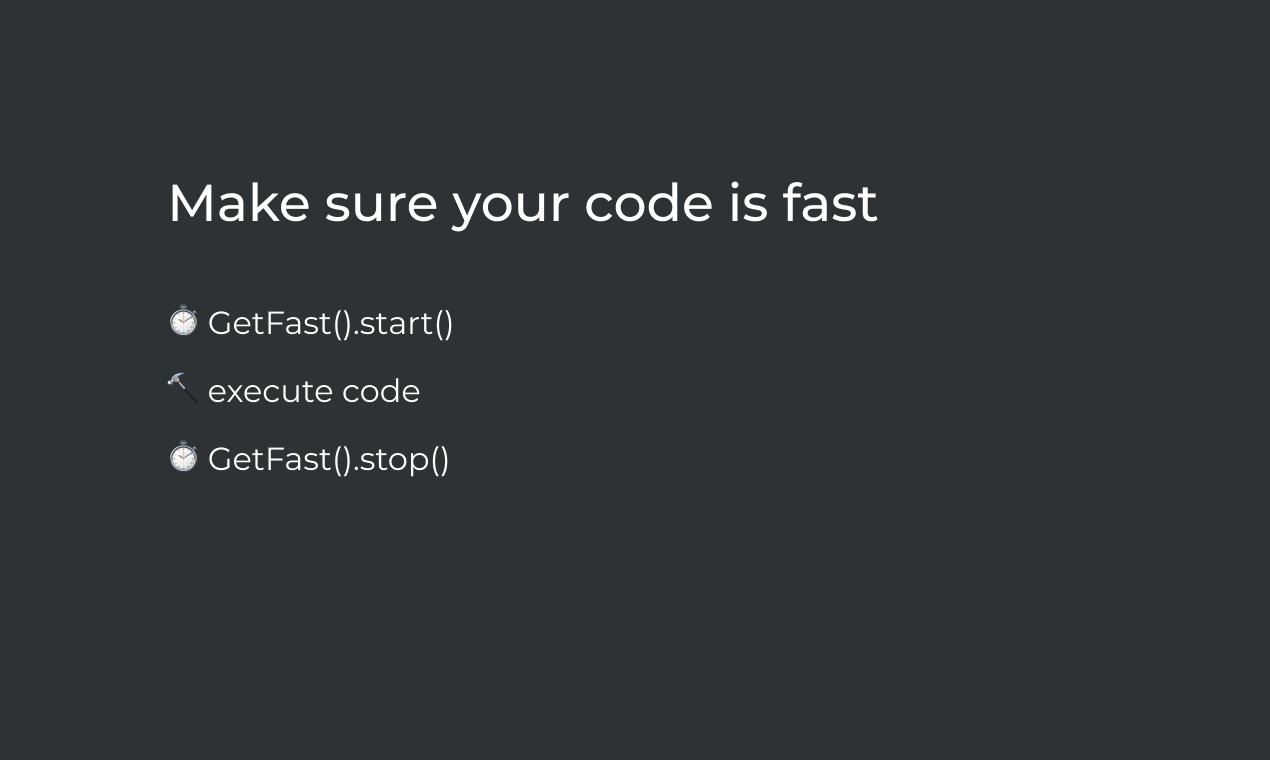Click the empty parentheses after start
The height and width of the screenshot is (760, 1270).
click(x=445, y=323)
